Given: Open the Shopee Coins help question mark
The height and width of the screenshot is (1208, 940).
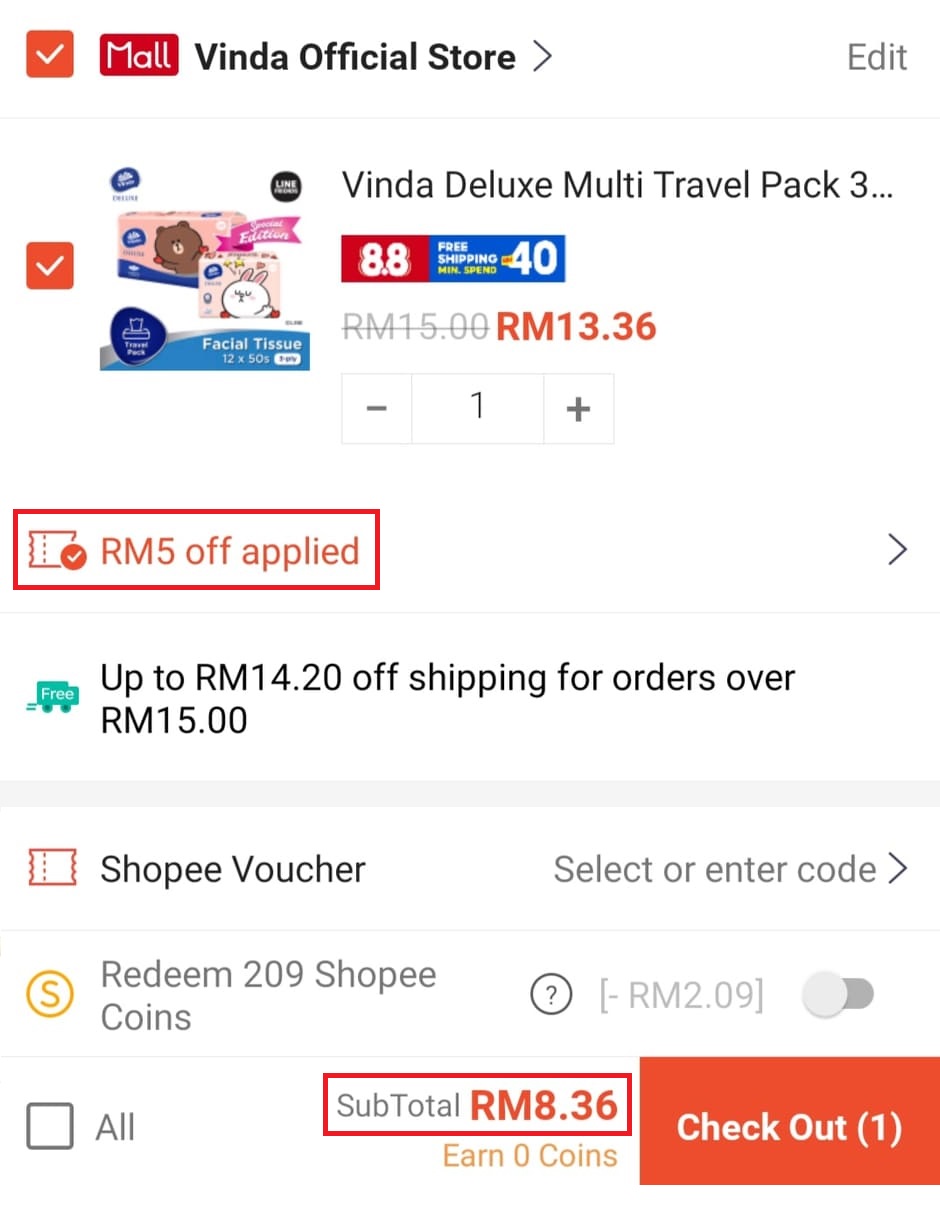Looking at the screenshot, I should (x=551, y=995).
